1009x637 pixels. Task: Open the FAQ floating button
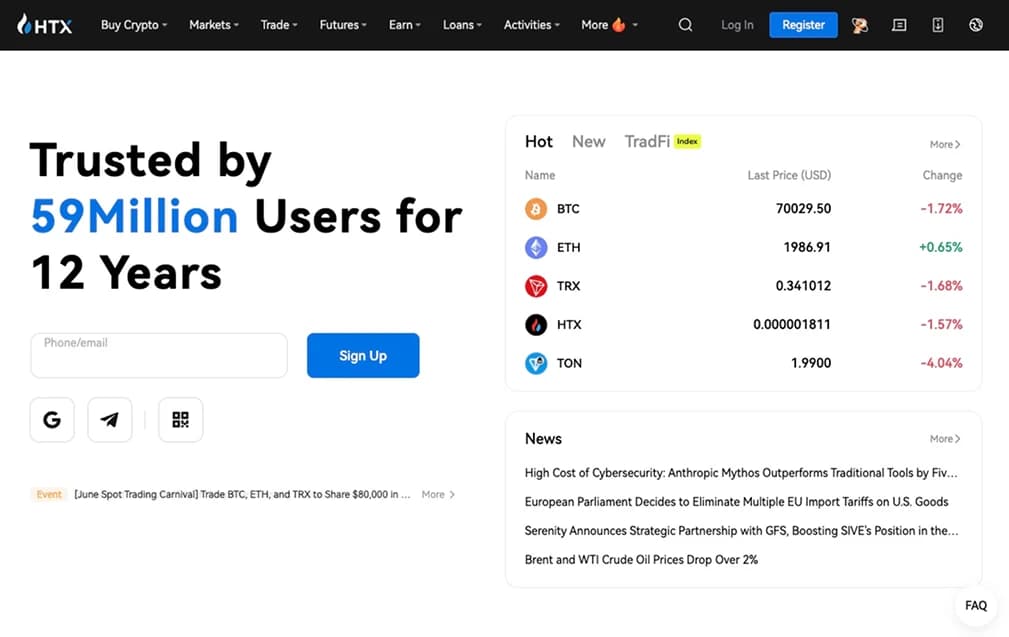point(976,605)
